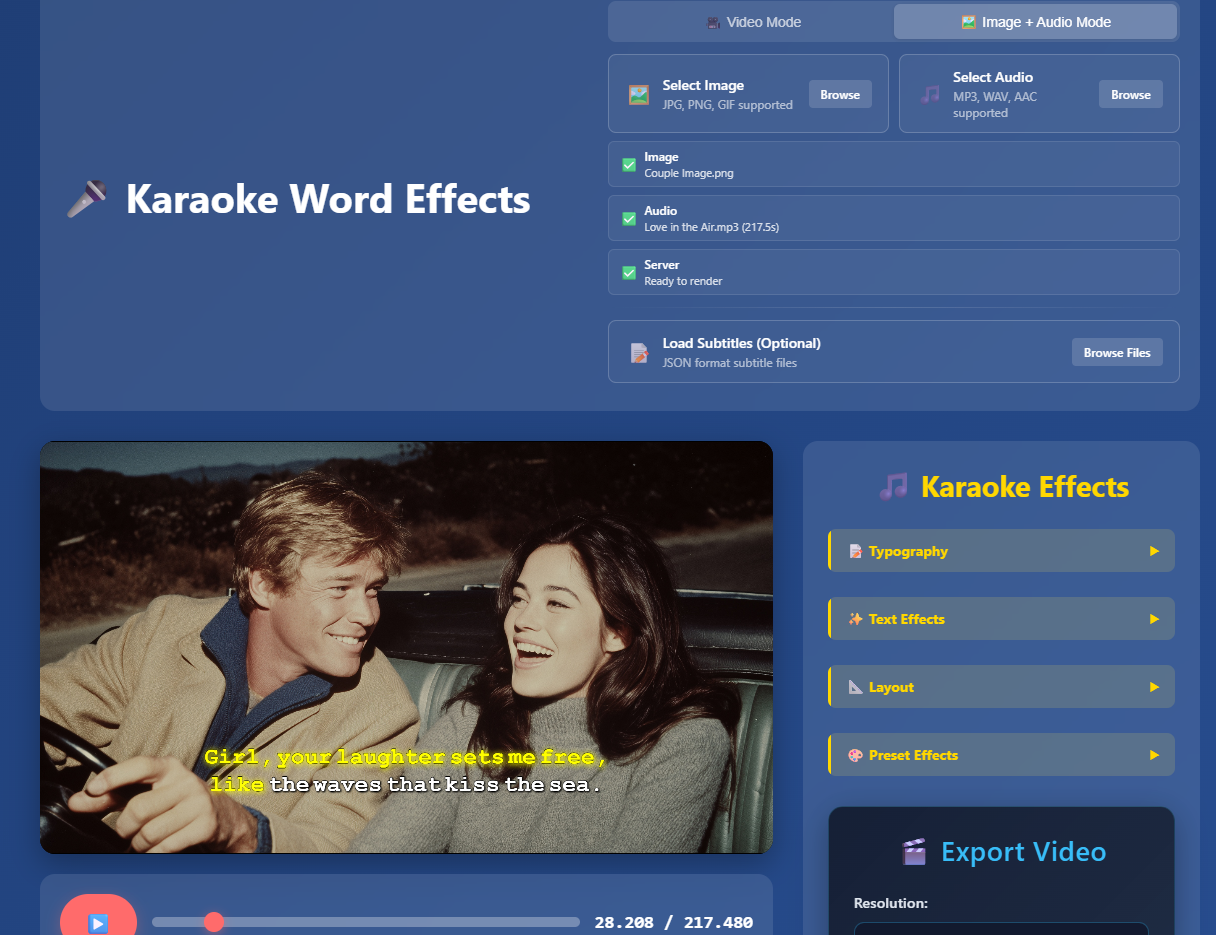Click the 'like the waves that kiss the sea.' lyric
1216x935 pixels.
pos(405,785)
